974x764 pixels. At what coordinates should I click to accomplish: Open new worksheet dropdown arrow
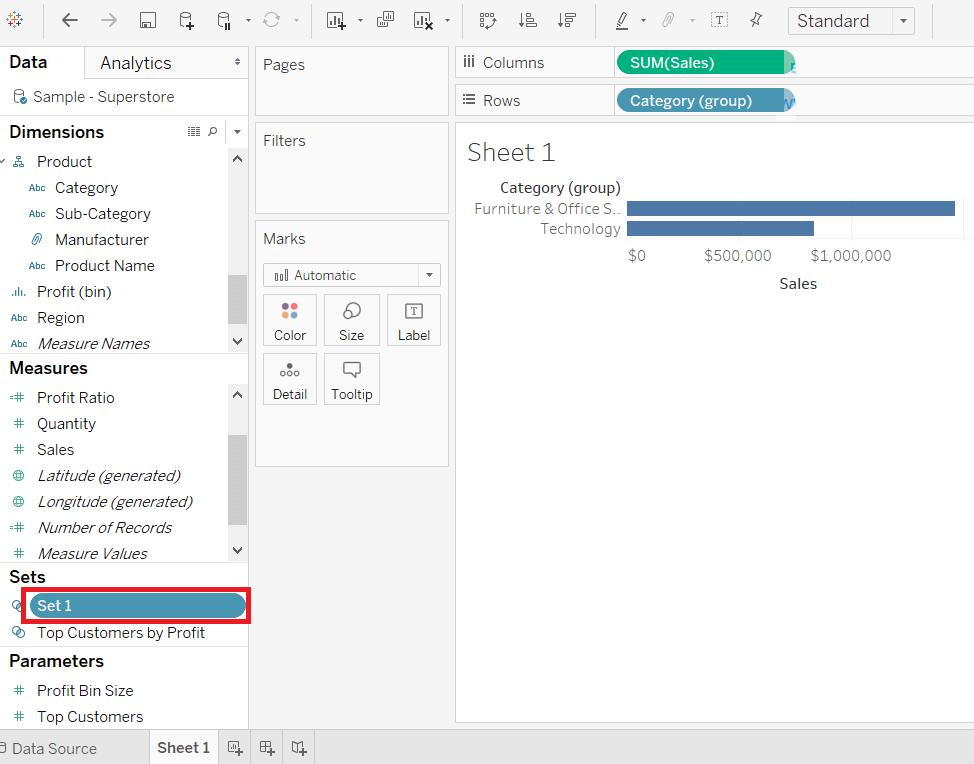point(360,20)
